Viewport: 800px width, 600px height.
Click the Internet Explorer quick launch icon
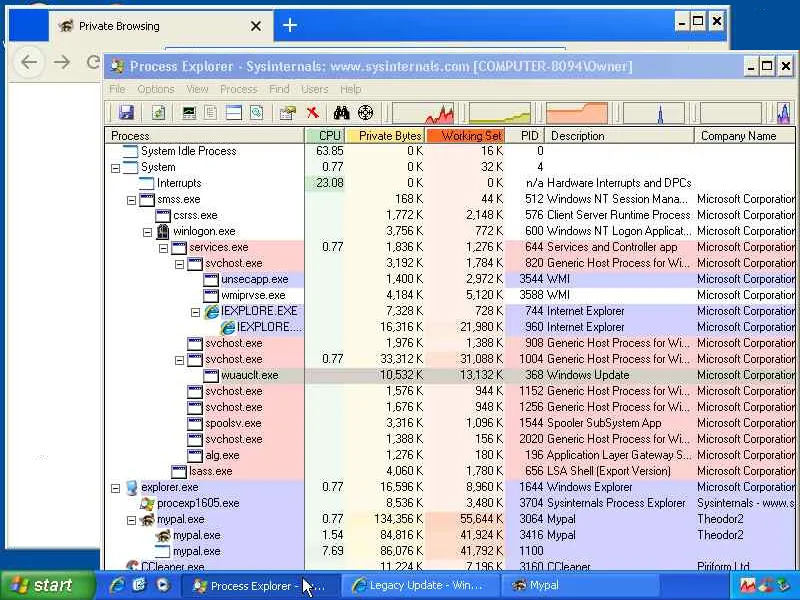click(116, 585)
